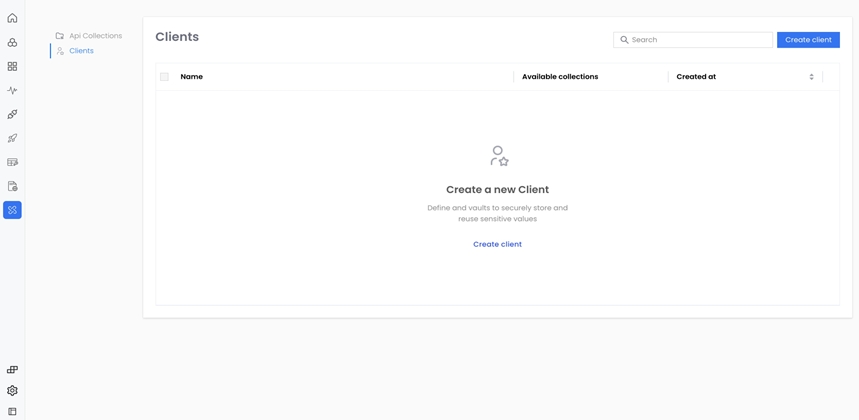859x420 pixels.
Task: Click the three-circles icon in sidebar
Action: [x=12, y=42]
